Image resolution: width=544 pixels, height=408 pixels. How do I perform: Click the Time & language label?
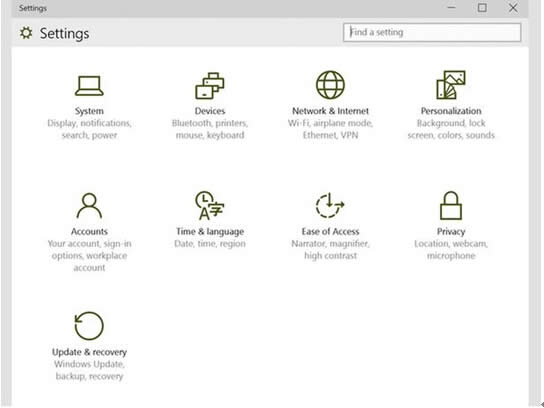(210, 231)
